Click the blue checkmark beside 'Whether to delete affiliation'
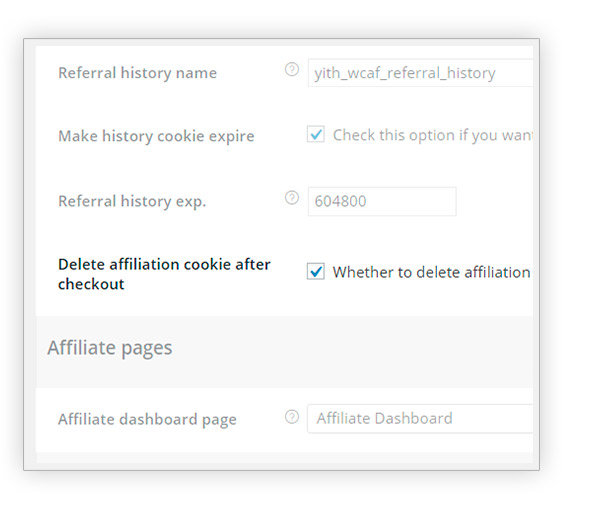604x516 pixels. (315, 271)
